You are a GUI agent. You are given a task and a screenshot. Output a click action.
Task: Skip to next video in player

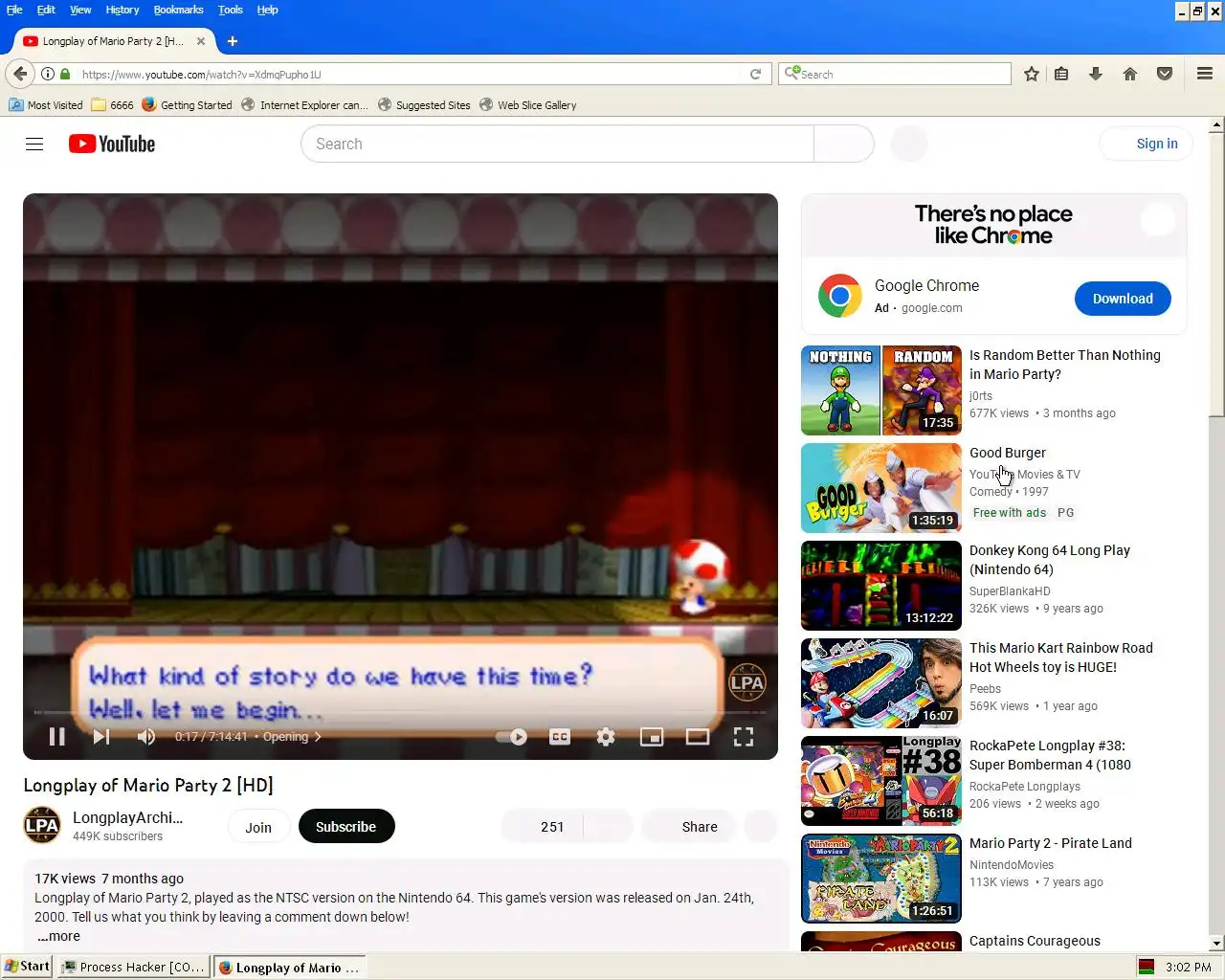pyautogui.click(x=101, y=736)
